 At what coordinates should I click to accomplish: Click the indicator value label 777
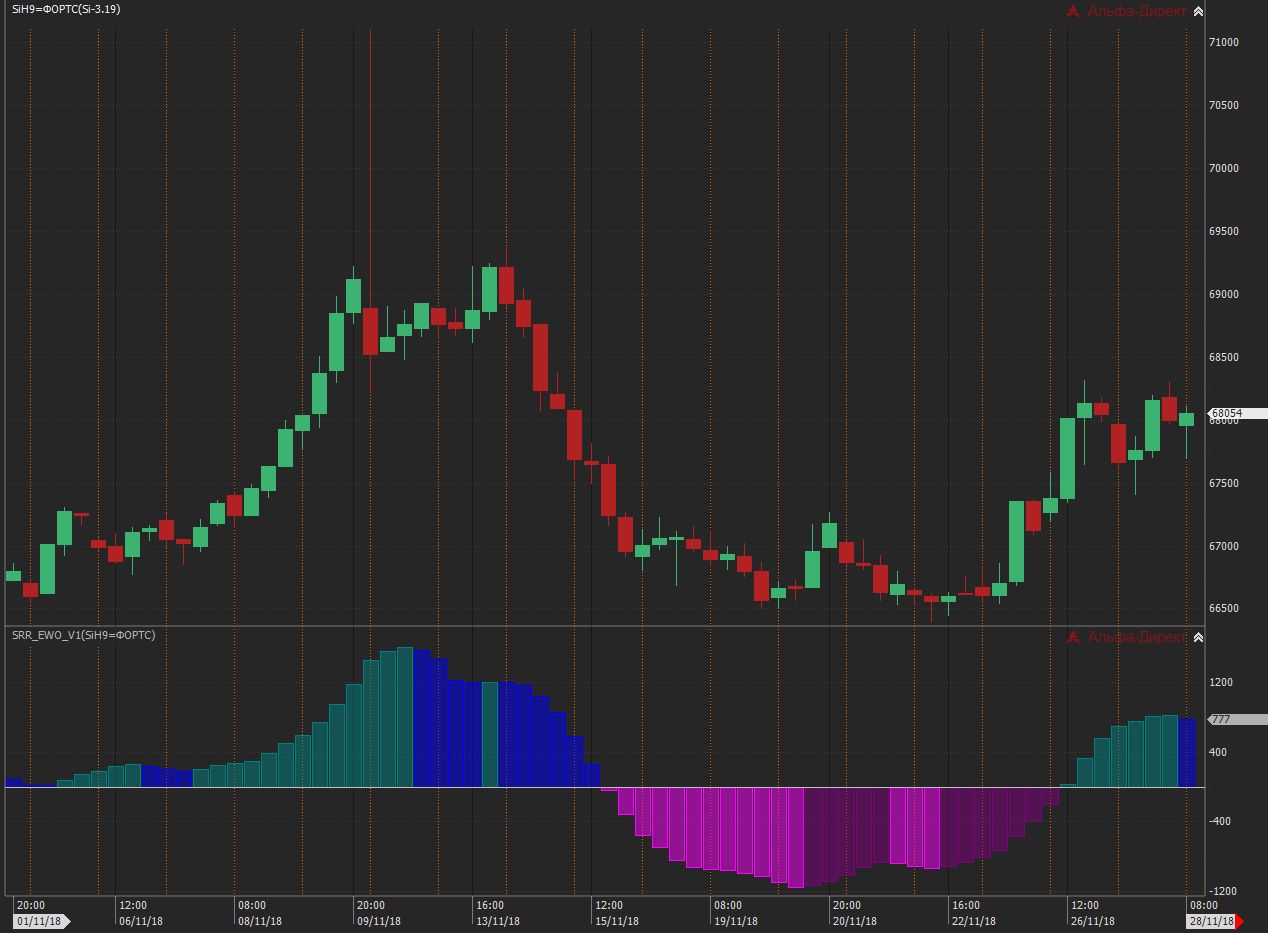[1224, 719]
